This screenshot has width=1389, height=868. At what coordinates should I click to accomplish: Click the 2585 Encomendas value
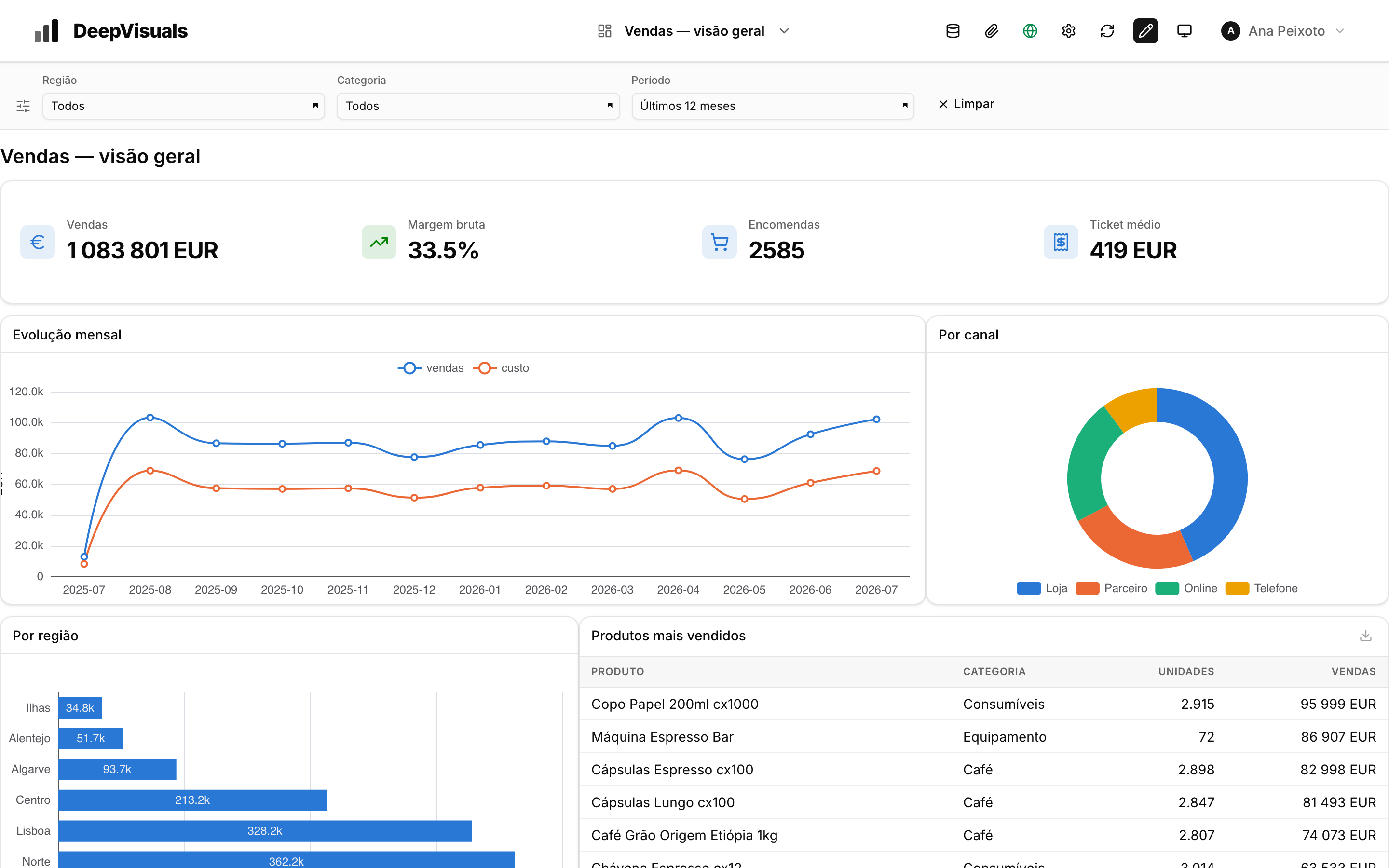click(x=776, y=250)
